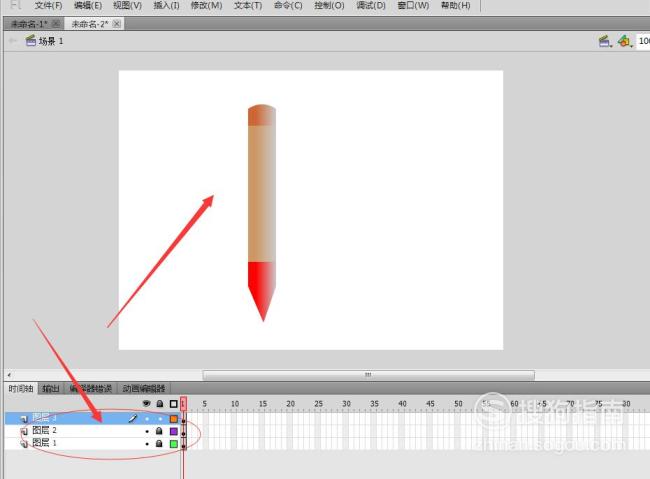
Task: Select the pencil drawing on the stage
Action: point(262,212)
